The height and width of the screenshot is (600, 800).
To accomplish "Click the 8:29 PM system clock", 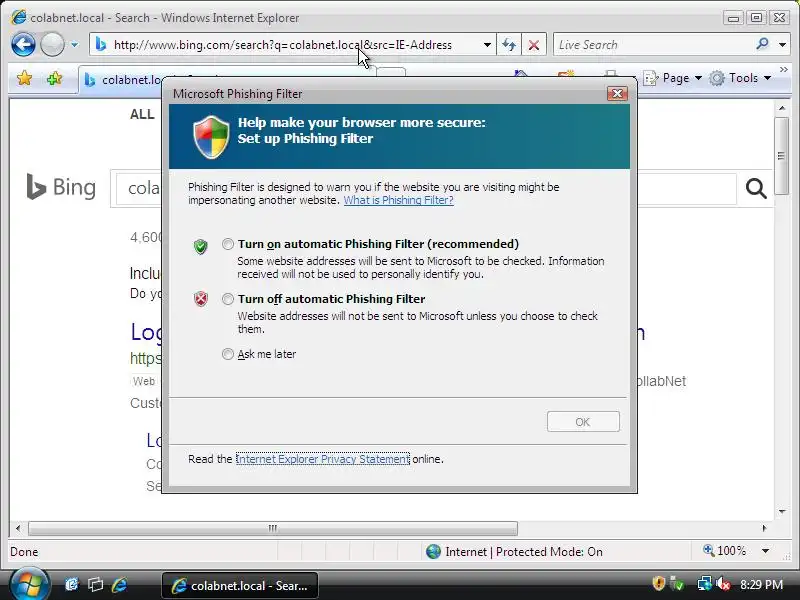I will click(762, 584).
